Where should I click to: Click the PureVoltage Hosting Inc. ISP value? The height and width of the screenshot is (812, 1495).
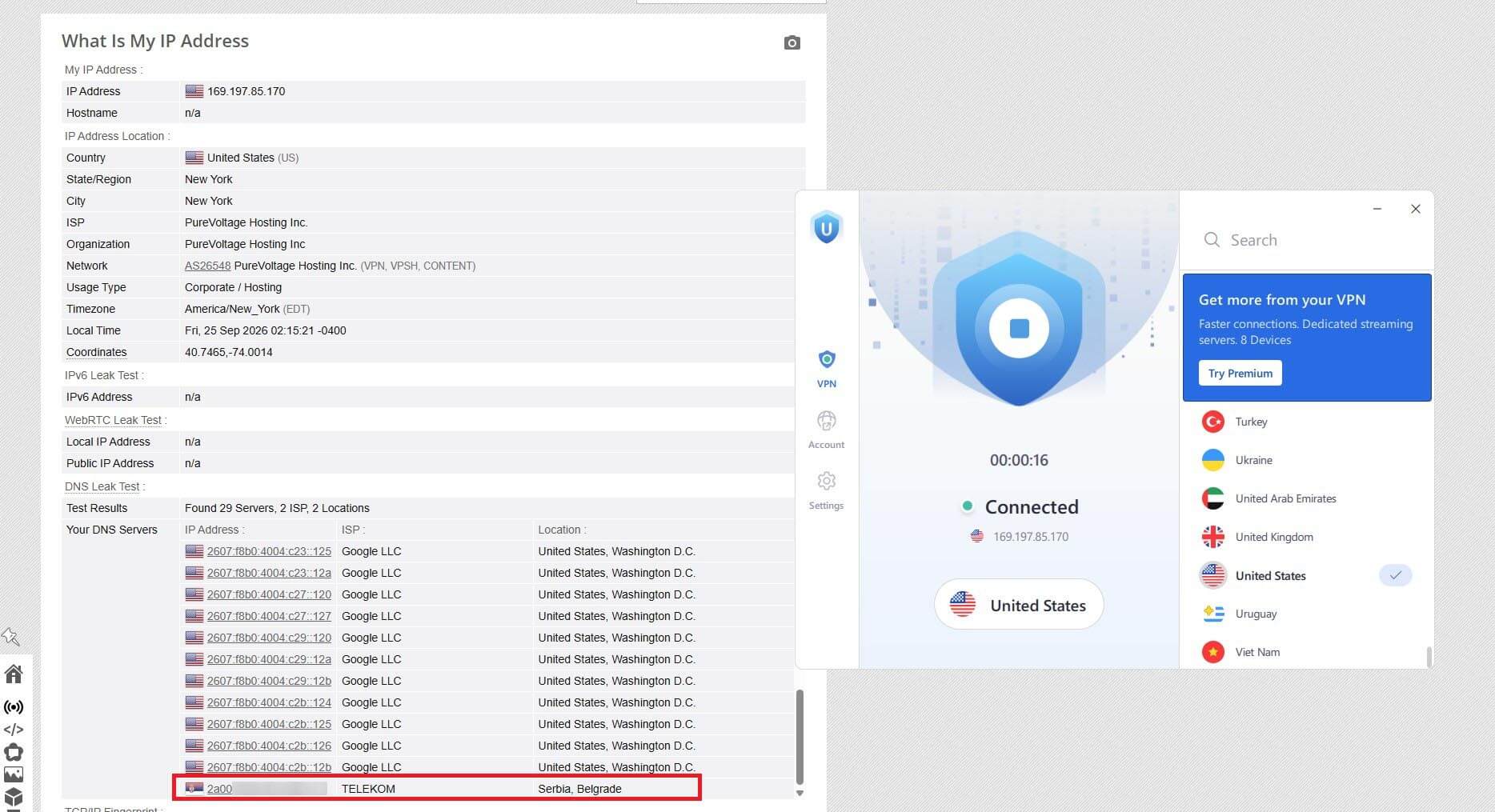246,222
